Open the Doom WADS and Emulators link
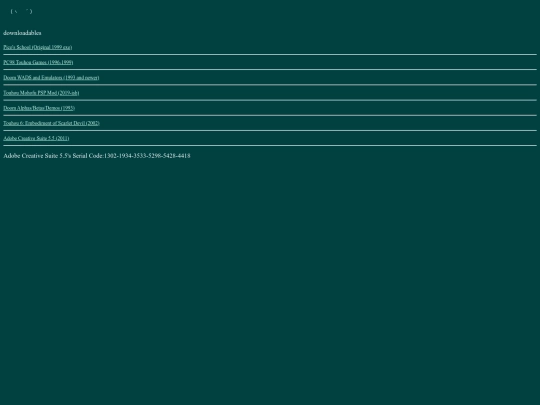This screenshot has height=405, width=540. 51,77
